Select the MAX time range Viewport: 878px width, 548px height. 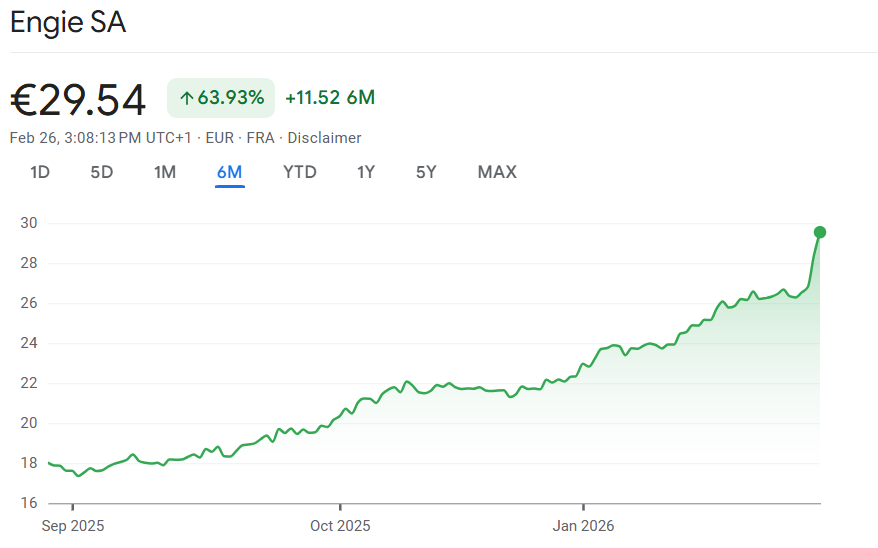click(x=497, y=172)
